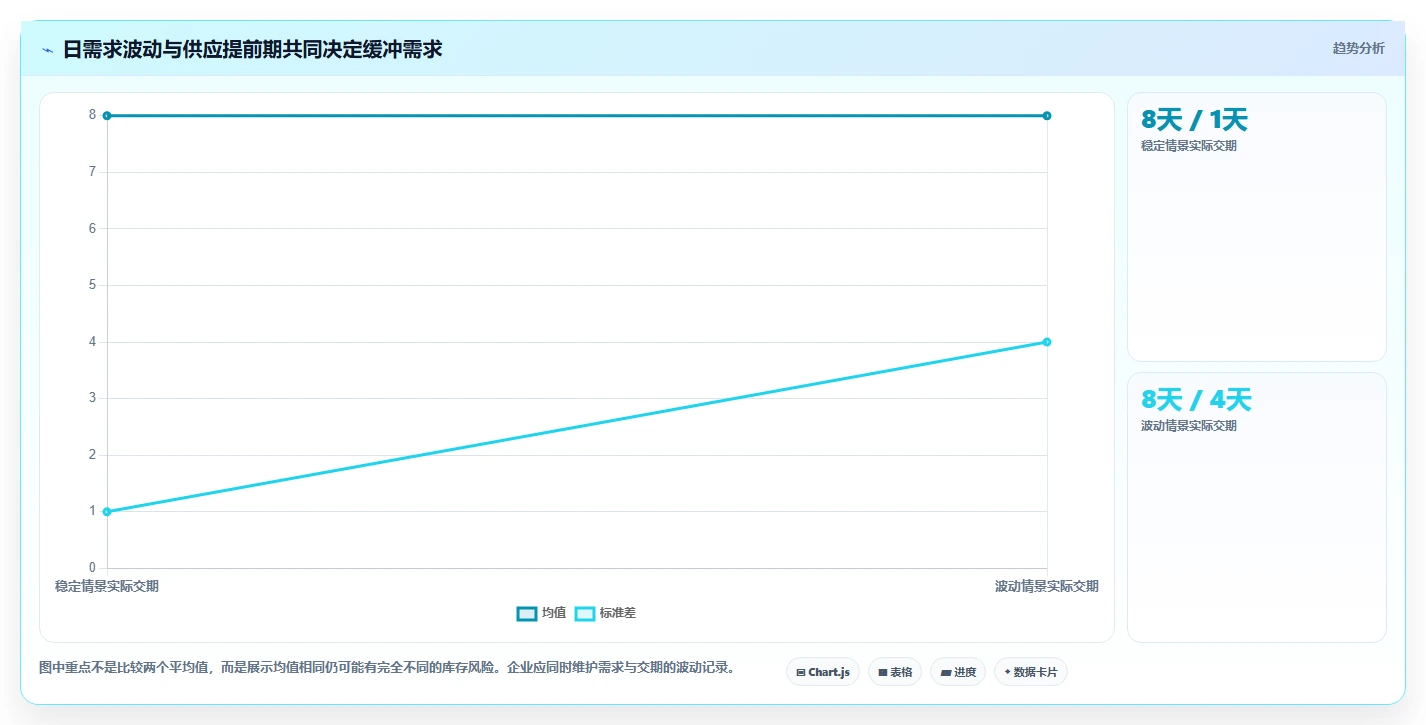Click the 均值 legend label text
This screenshot has height=725, width=1426.
tap(554, 613)
